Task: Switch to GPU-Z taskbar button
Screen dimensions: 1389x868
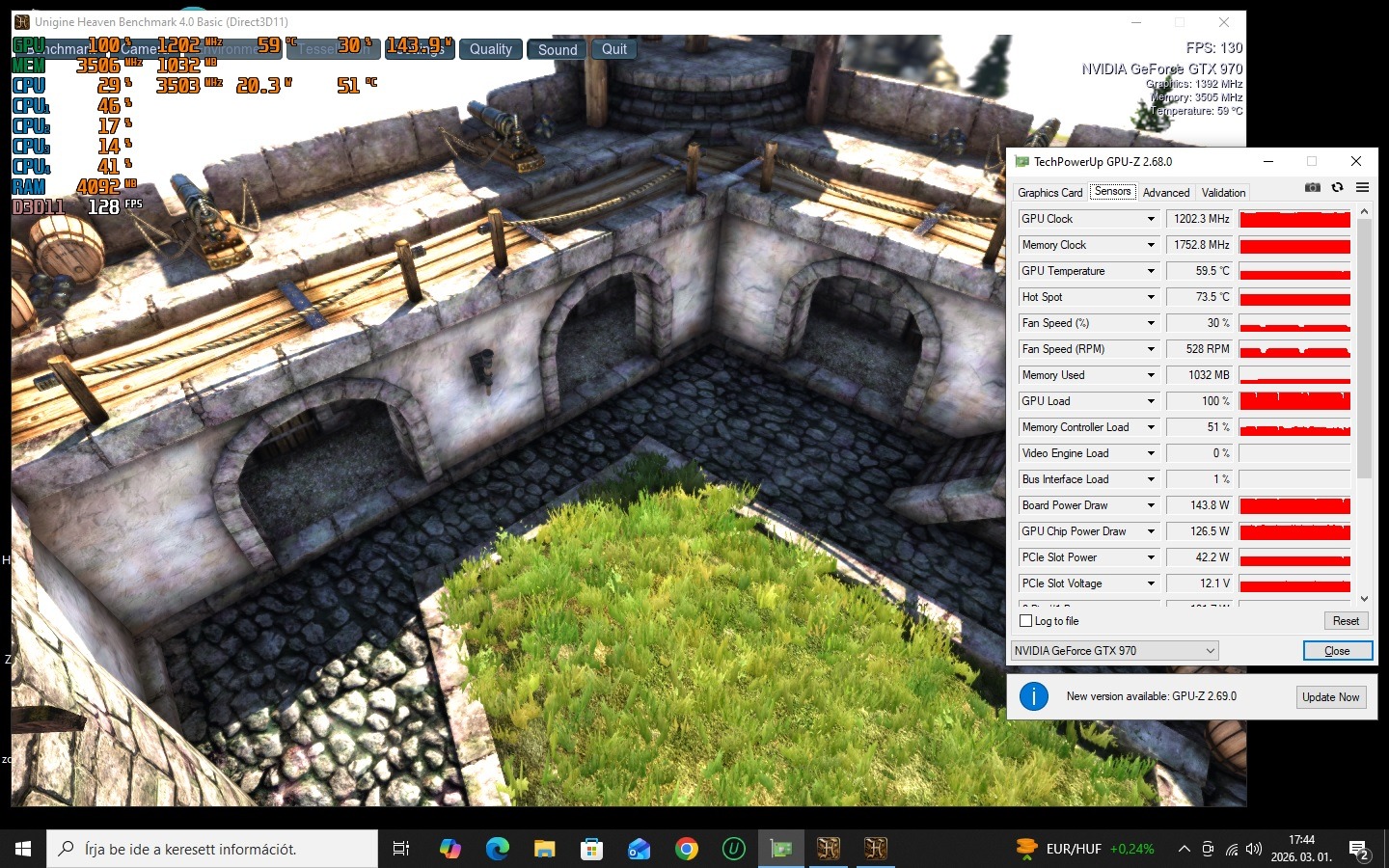Action: click(780, 849)
